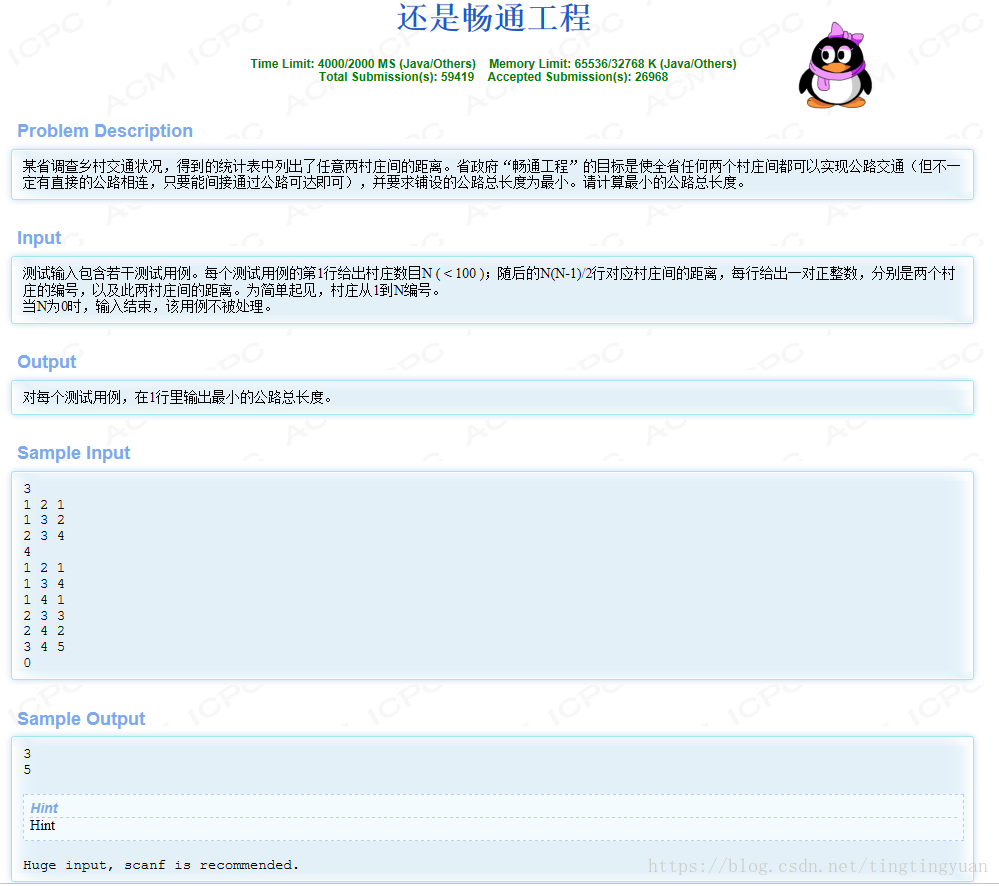Click sample input line '1 3 2'
This screenshot has width=999, height=886.
[44, 520]
